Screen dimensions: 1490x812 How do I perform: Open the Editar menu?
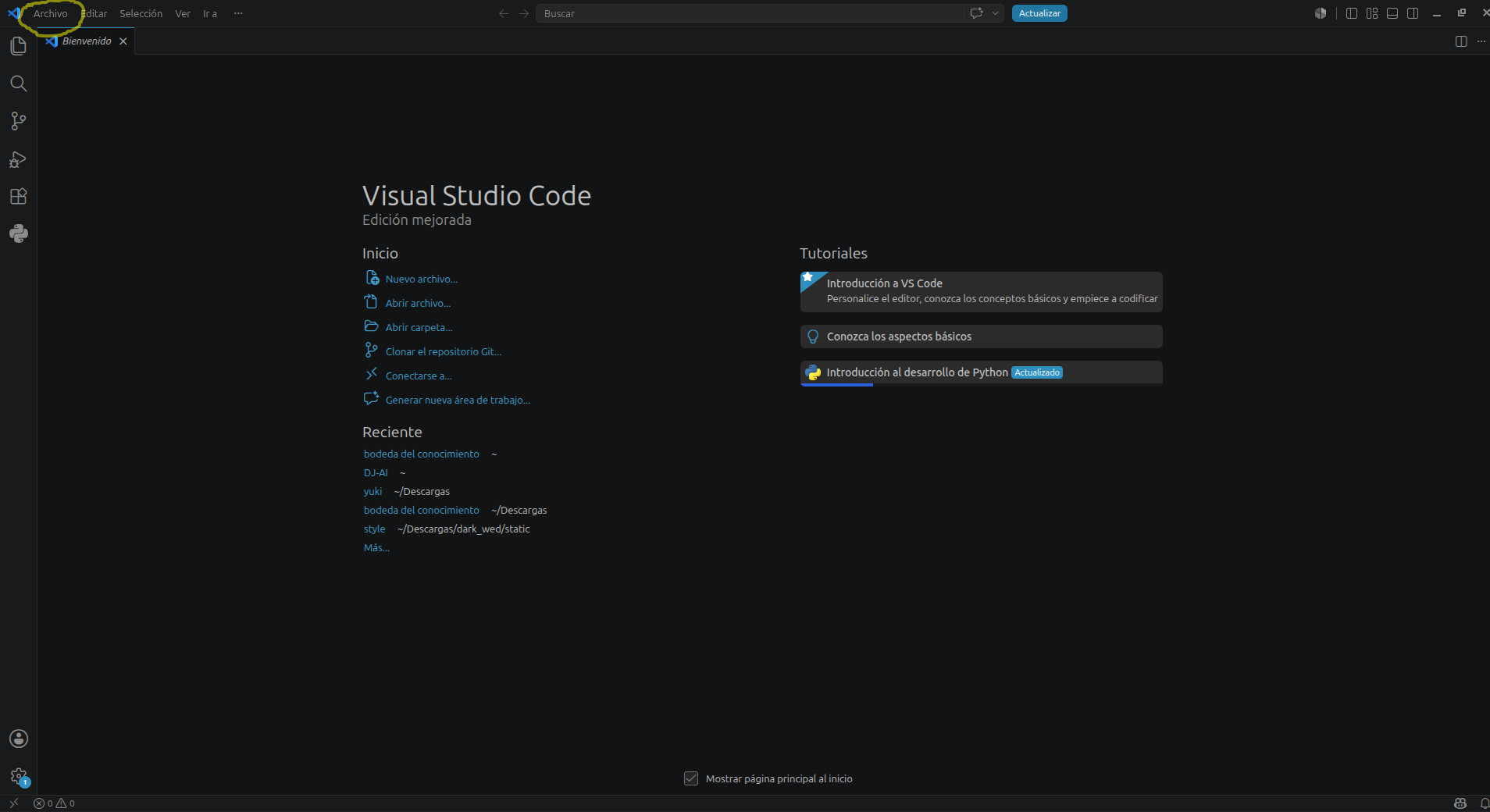[94, 13]
